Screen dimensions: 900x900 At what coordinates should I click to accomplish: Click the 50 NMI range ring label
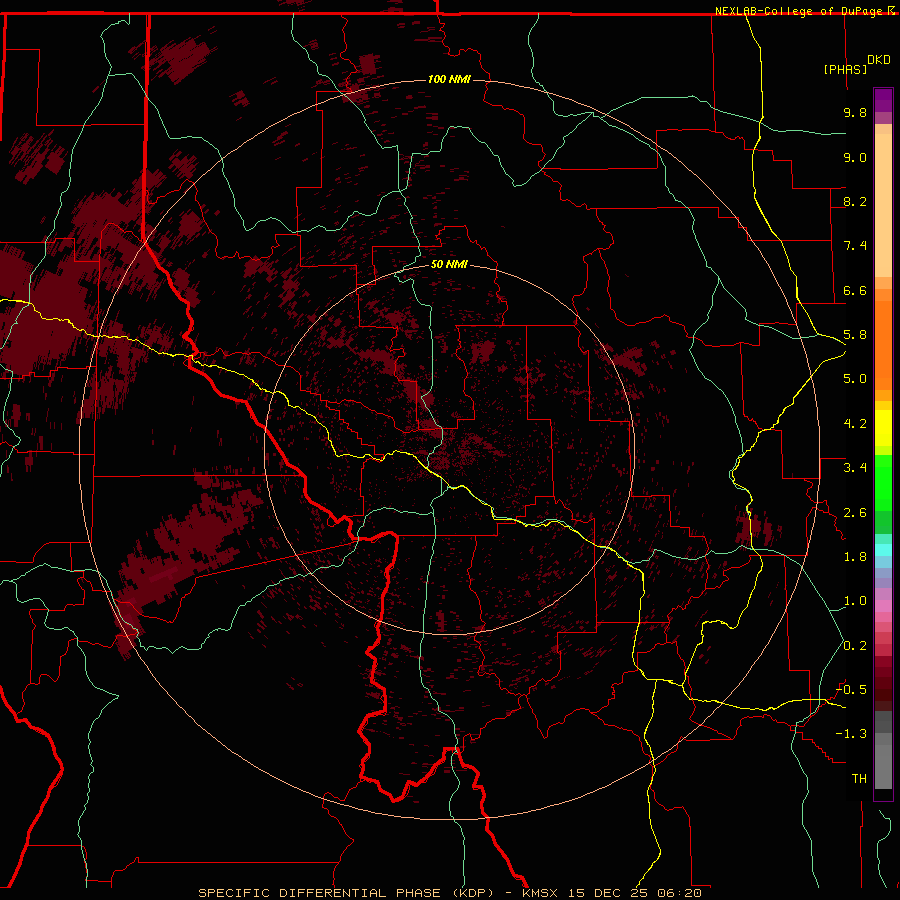449,264
